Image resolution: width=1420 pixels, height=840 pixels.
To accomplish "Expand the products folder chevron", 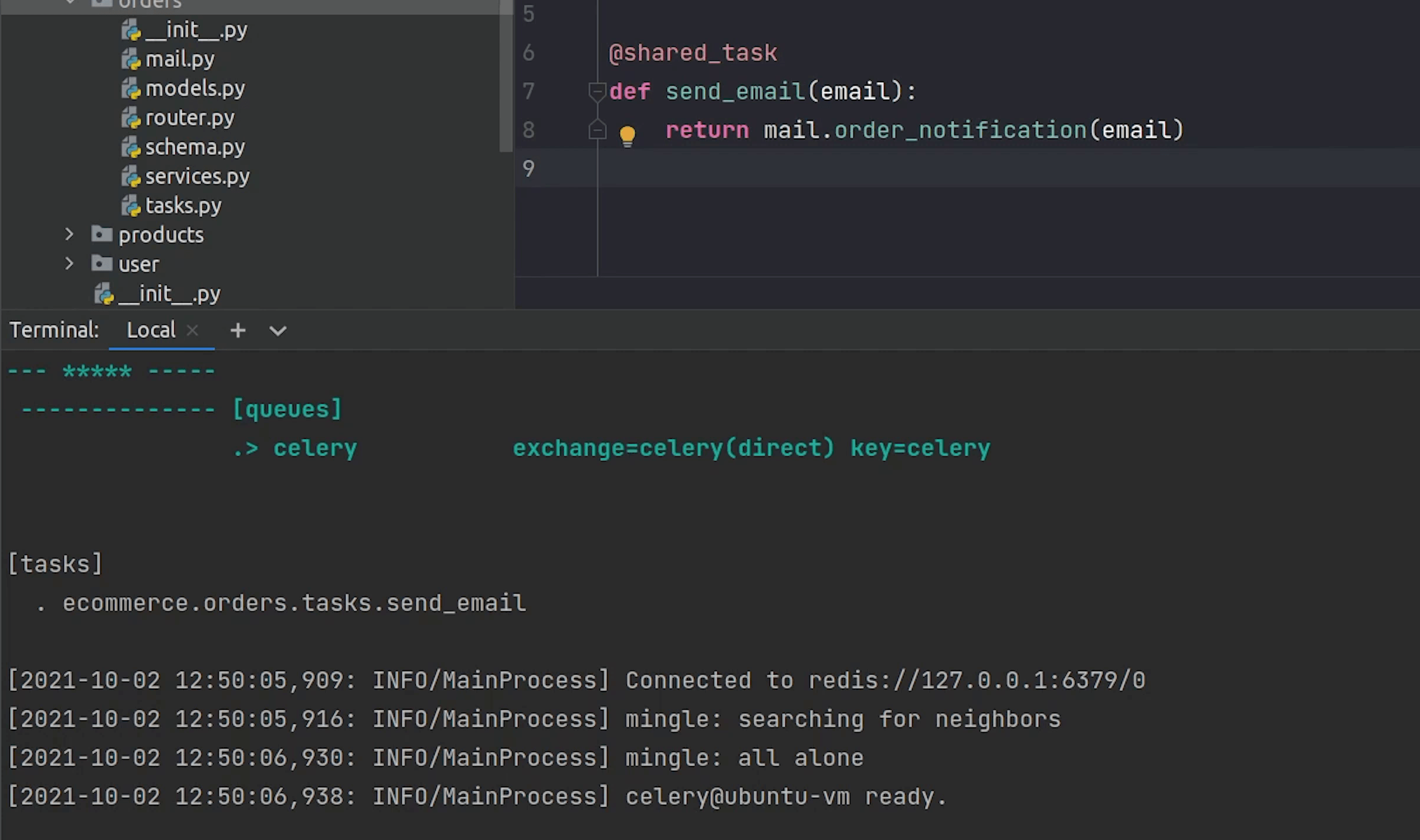I will pyautogui.click(x=69, y=234).
